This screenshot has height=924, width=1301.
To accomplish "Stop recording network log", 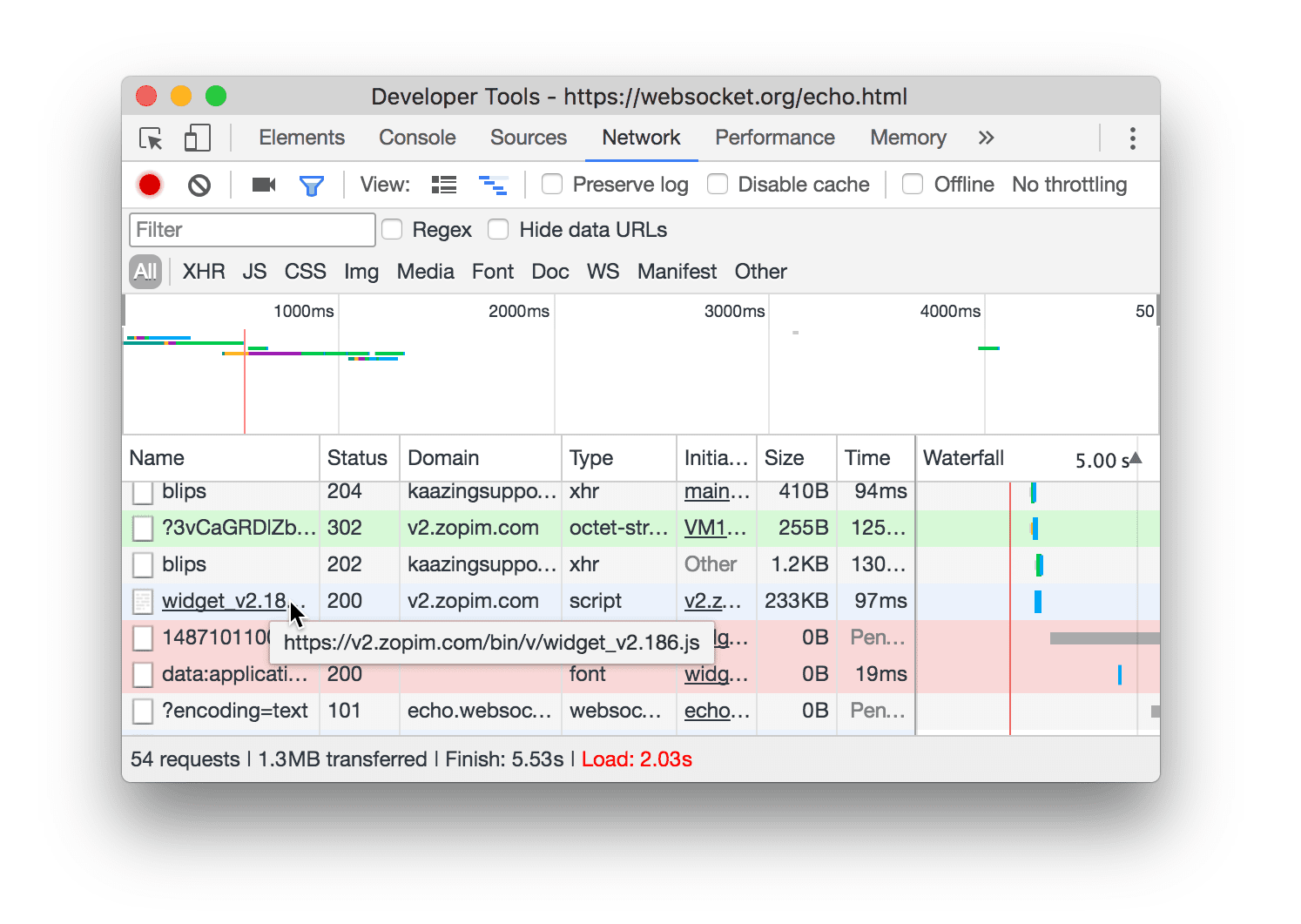I will tap(149, 184).
